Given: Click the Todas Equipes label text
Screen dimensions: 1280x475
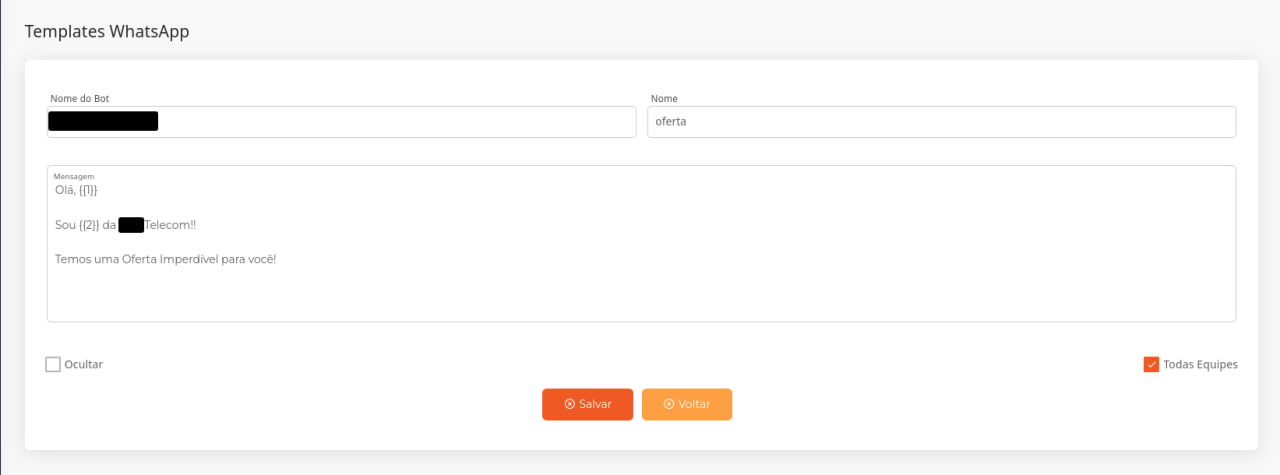Looking at the screenshot, I should coord(1200,364).
